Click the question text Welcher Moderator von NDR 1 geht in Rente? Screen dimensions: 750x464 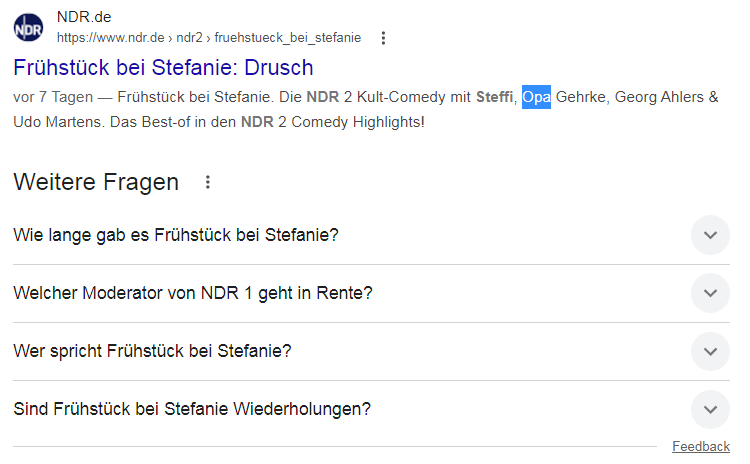click(193, 293)
